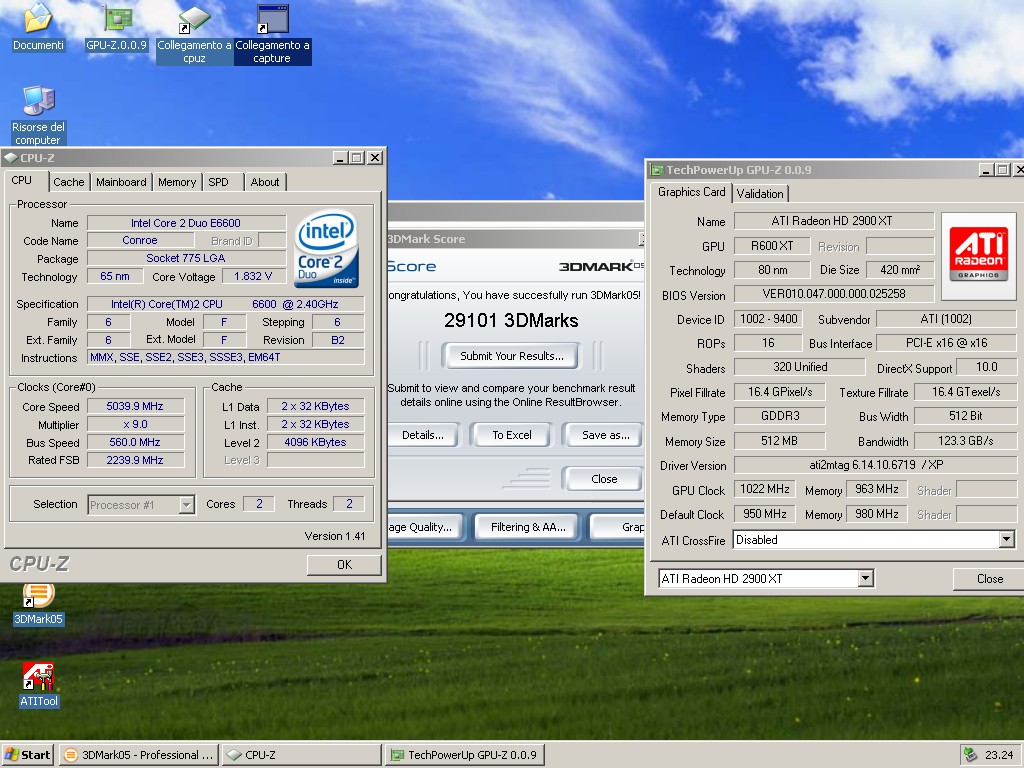Click the "x 9.0" multiplier value
The width and height of the screenshot is (1024, 768).
(135, 424)
